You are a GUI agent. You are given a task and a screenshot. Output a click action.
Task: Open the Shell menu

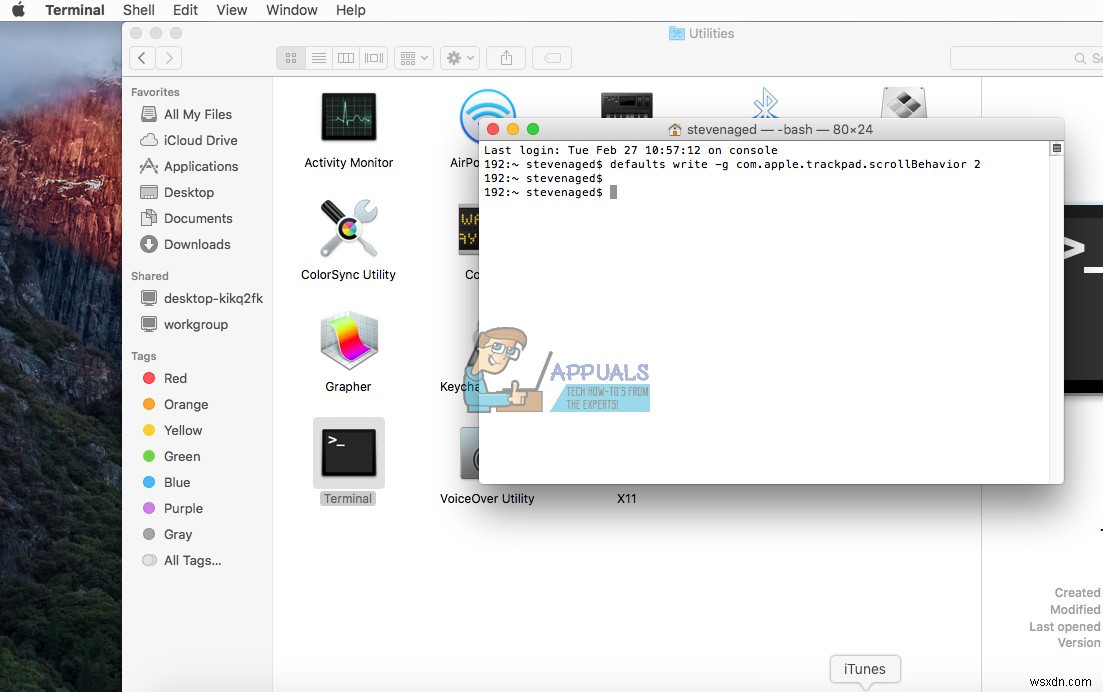138,10
